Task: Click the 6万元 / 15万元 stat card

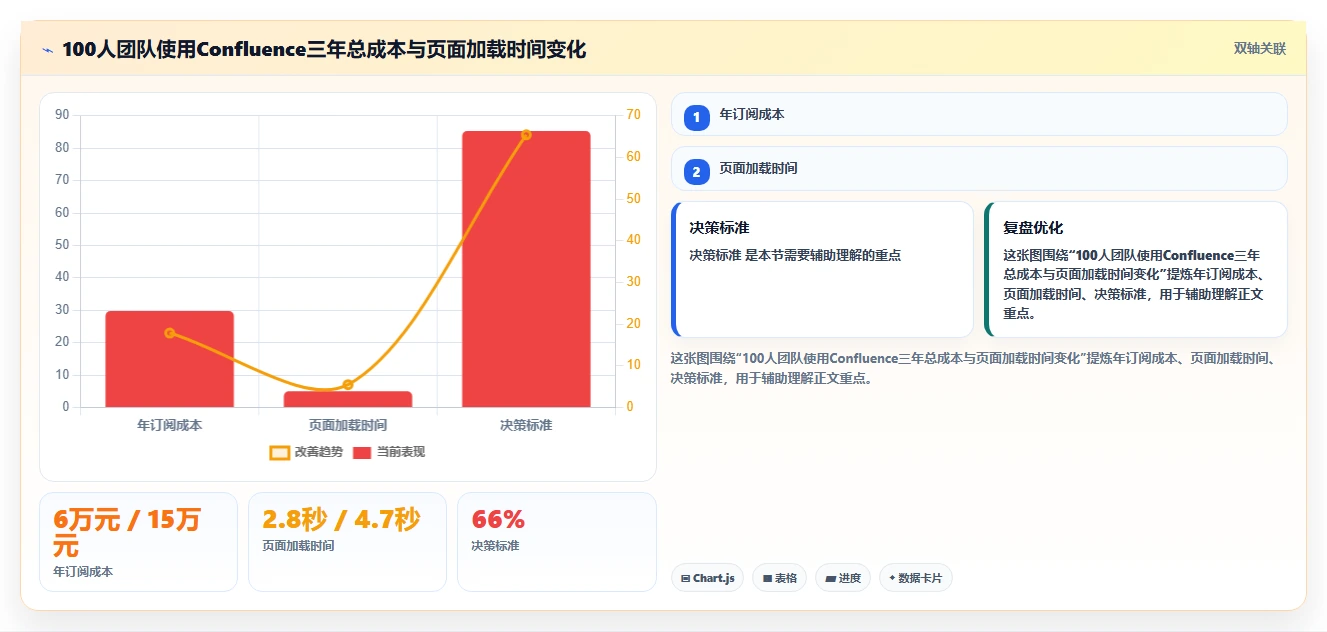Action: tap(138, 542)
